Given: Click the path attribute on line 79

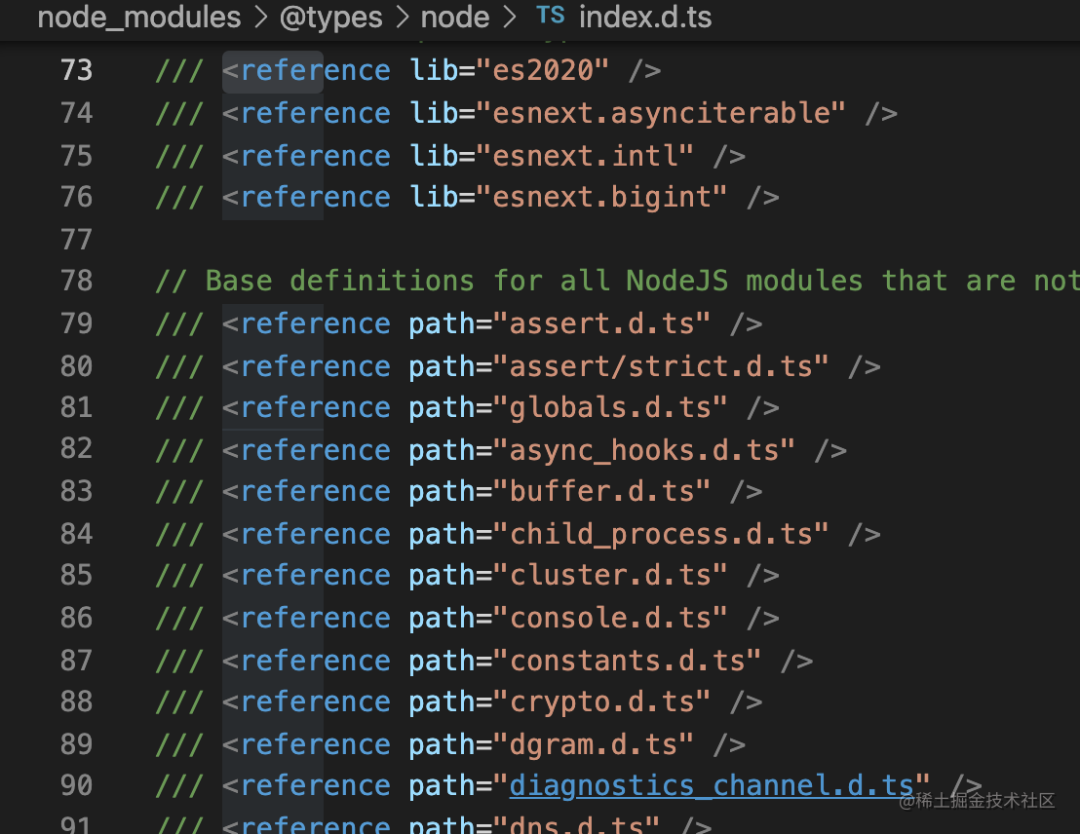Looking at the screenshot, I should pos(442,324).
